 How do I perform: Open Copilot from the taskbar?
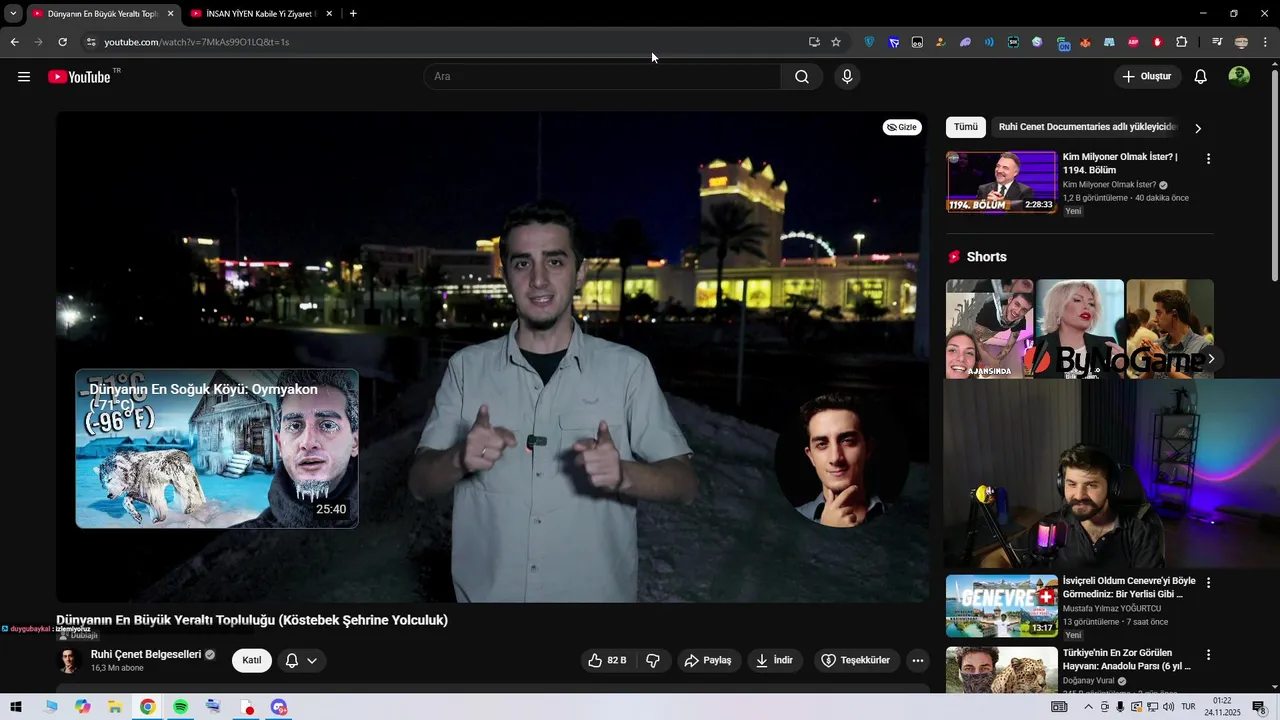[82, 707]
